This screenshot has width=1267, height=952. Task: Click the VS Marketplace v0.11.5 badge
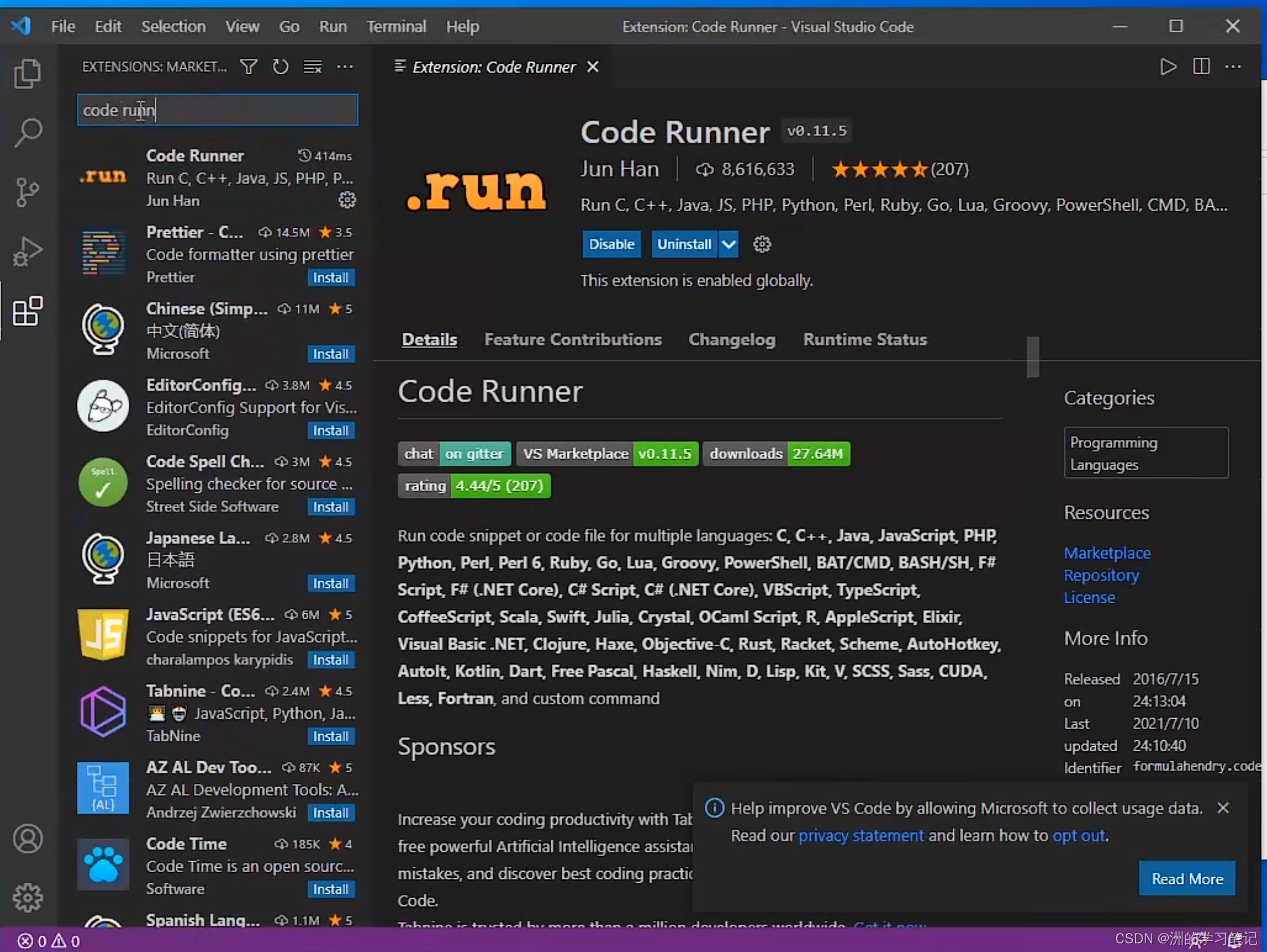[x=607, y=454]
